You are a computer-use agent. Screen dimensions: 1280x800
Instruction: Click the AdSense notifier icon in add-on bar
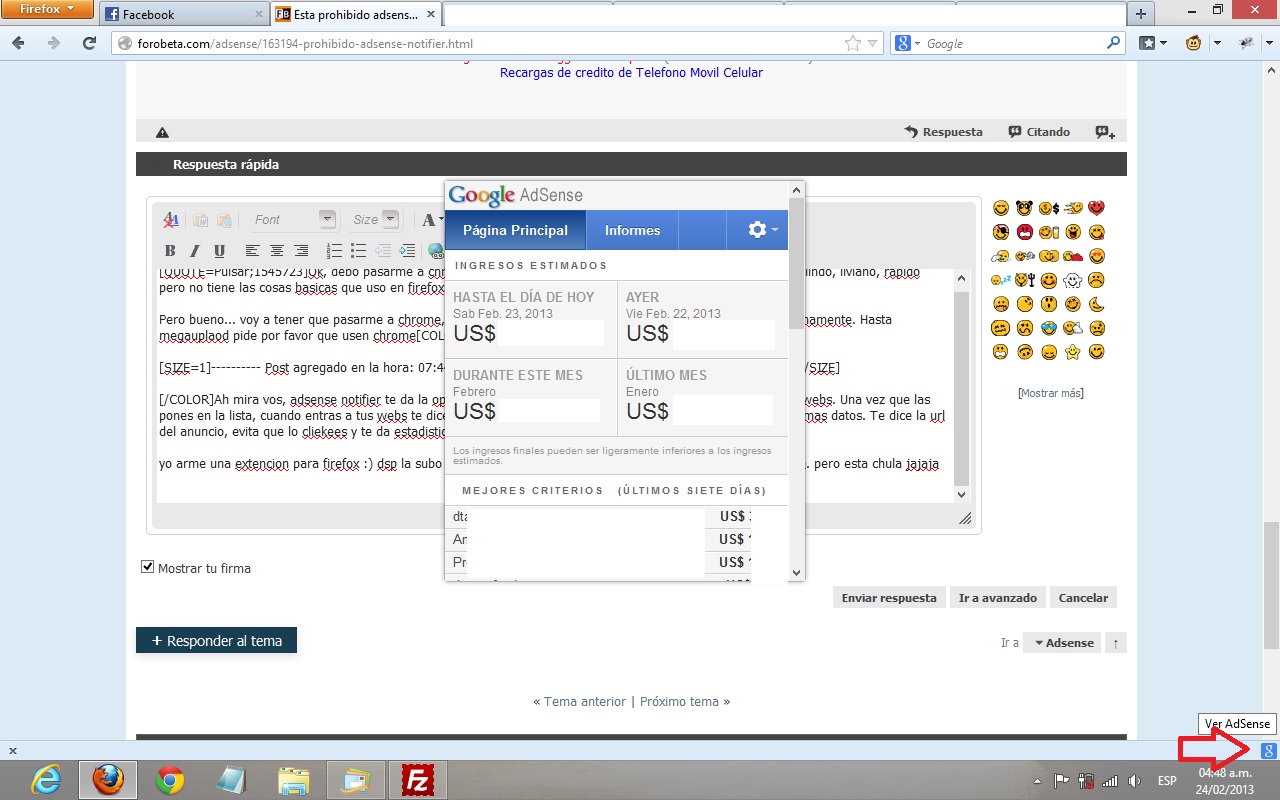tap(1268, 751)
